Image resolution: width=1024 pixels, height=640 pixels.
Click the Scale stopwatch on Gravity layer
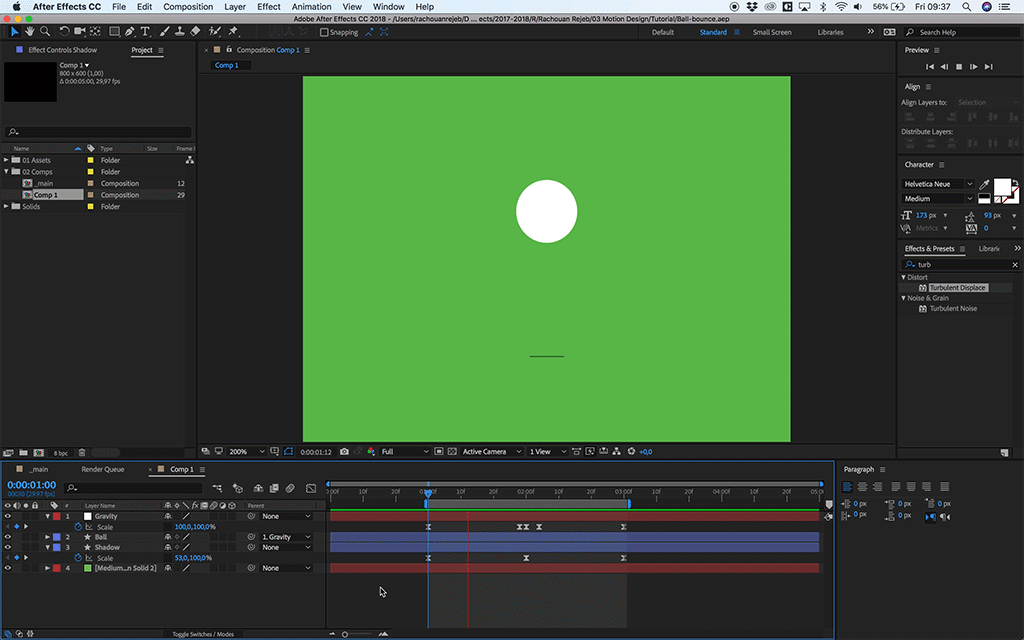79,527
